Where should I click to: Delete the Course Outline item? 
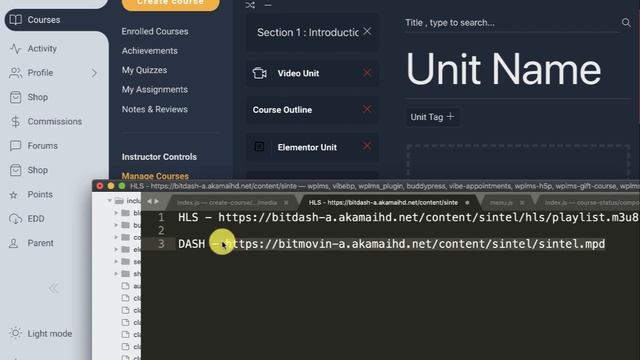367,109
